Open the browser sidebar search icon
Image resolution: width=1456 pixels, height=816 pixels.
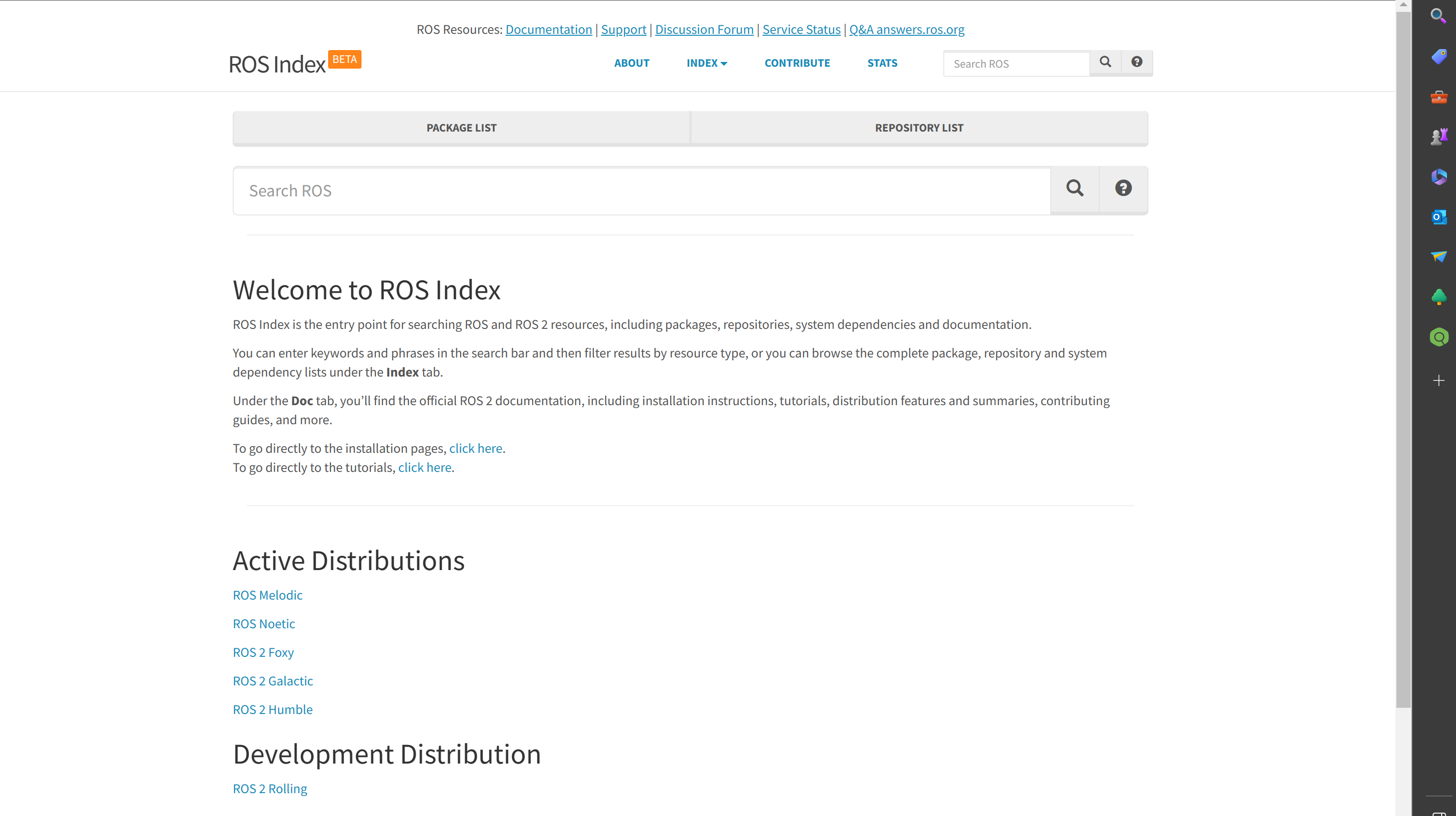[1438, 15]
